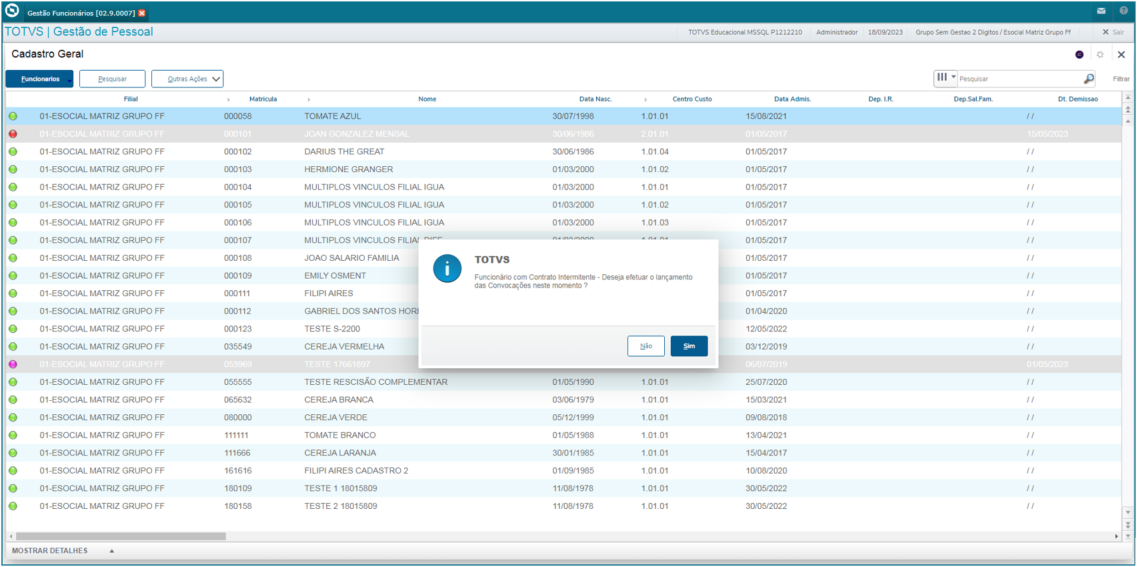Click the Filtrar link

pos(1121,78)
